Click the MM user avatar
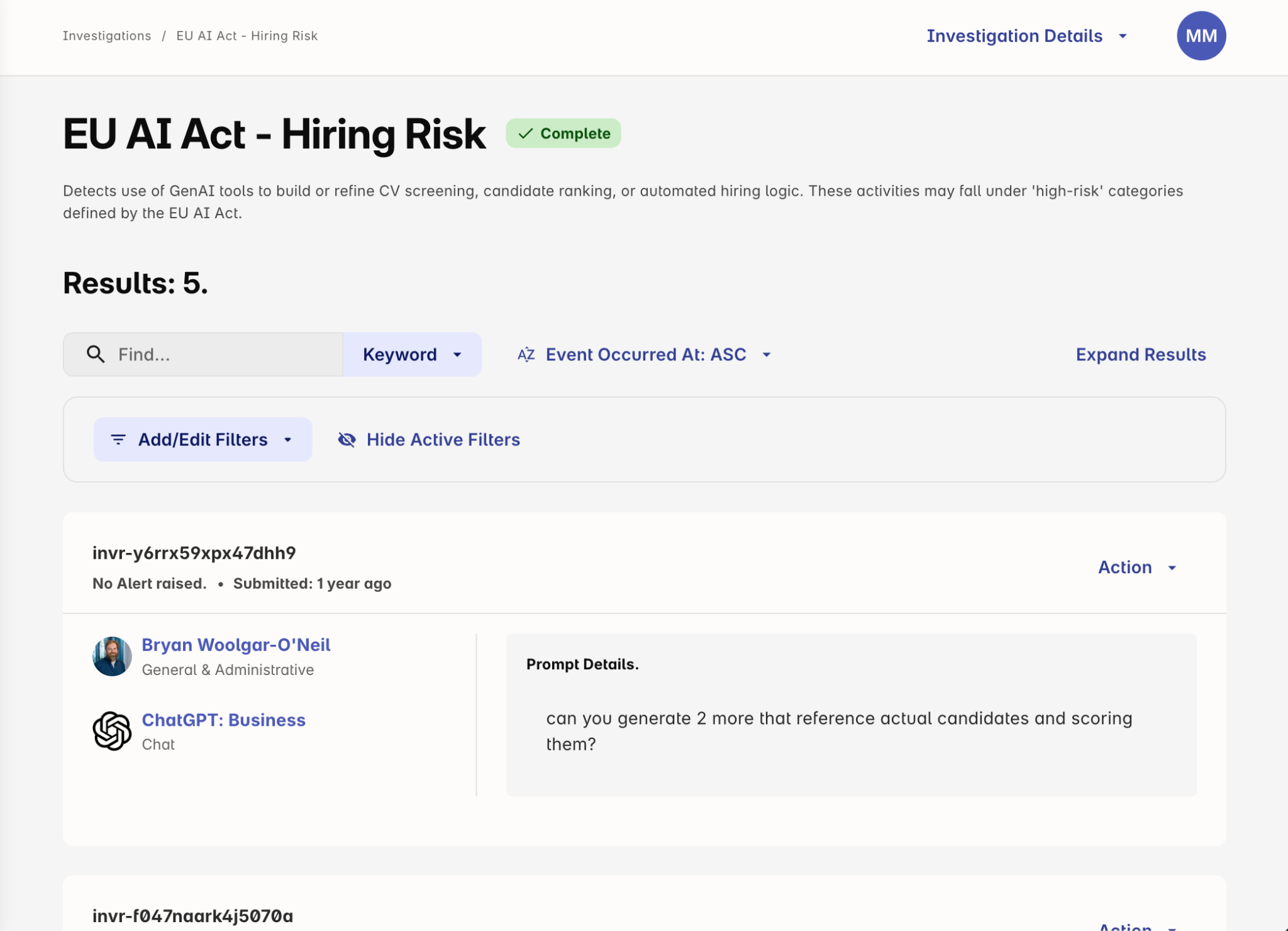1288x931 pixels. (1201, 36)
